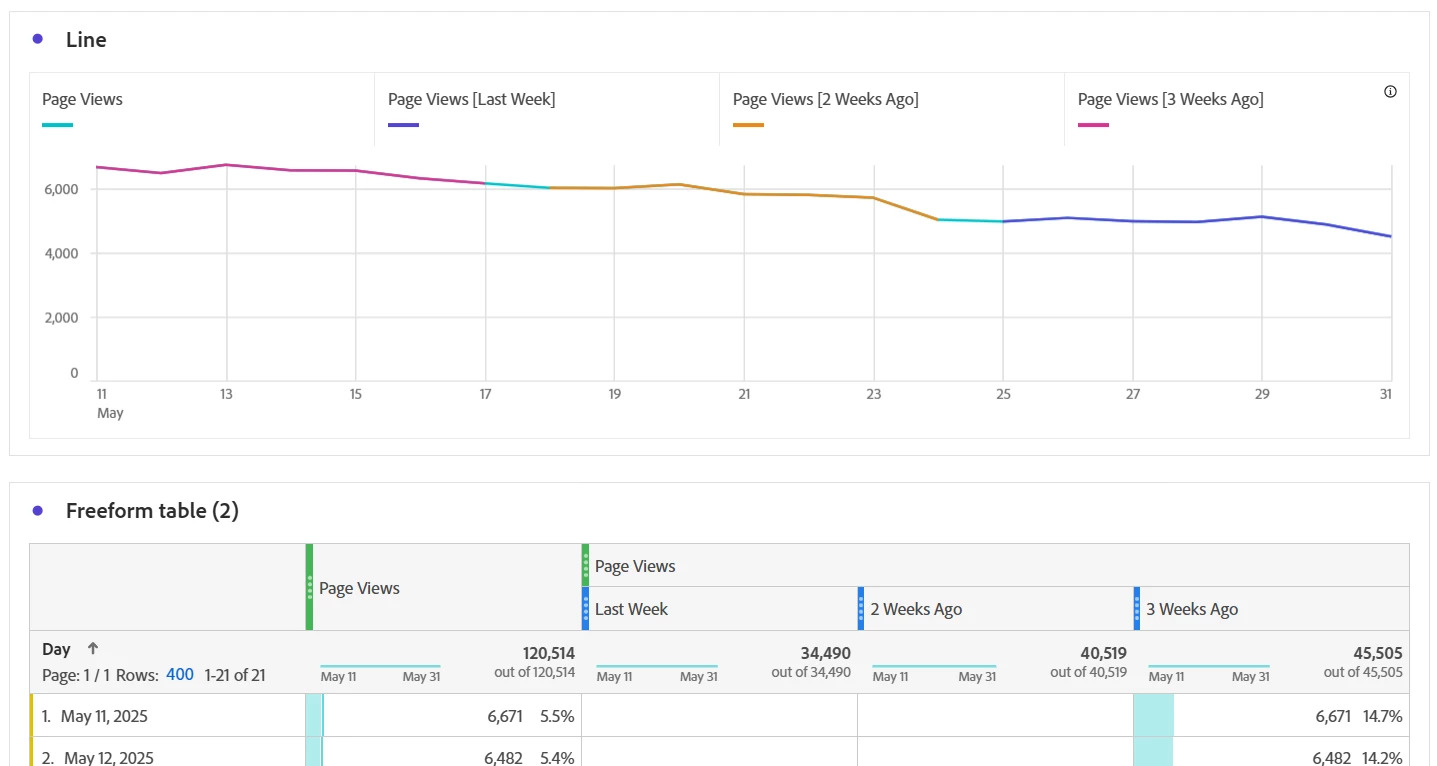Click the orange 2 Weeks Ago color swatch
This screenshot has height=766, width=1437.
[x=748, y=125]
